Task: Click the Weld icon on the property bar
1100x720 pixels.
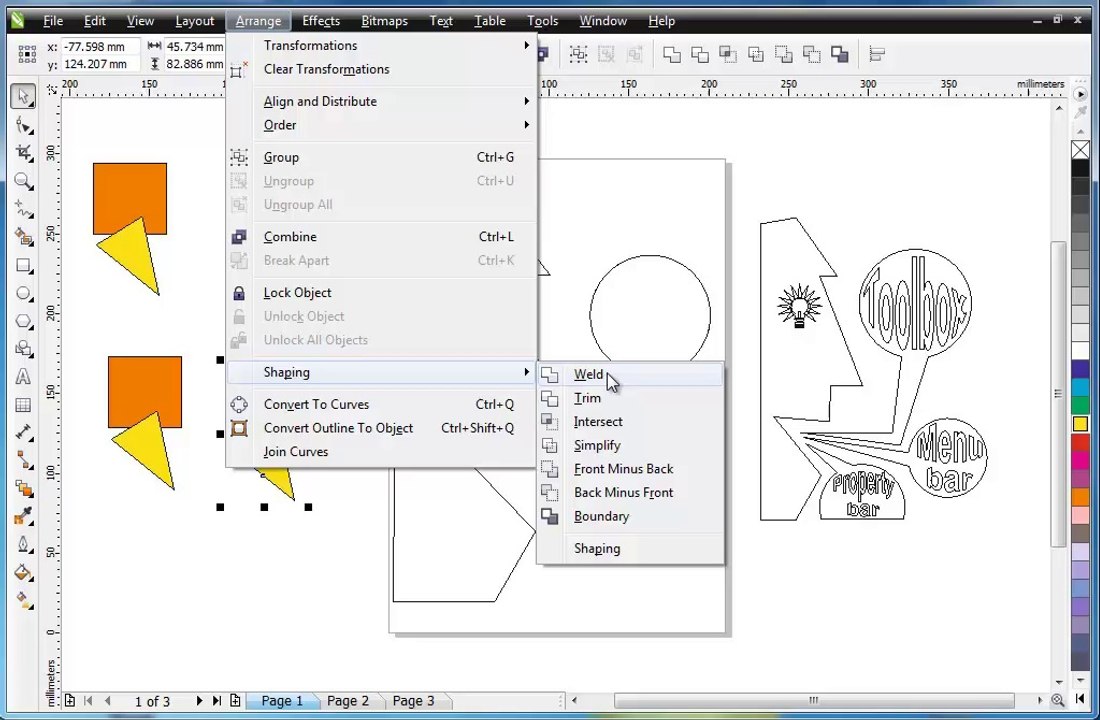Action: pyautogui.click(x=671, y=54)
